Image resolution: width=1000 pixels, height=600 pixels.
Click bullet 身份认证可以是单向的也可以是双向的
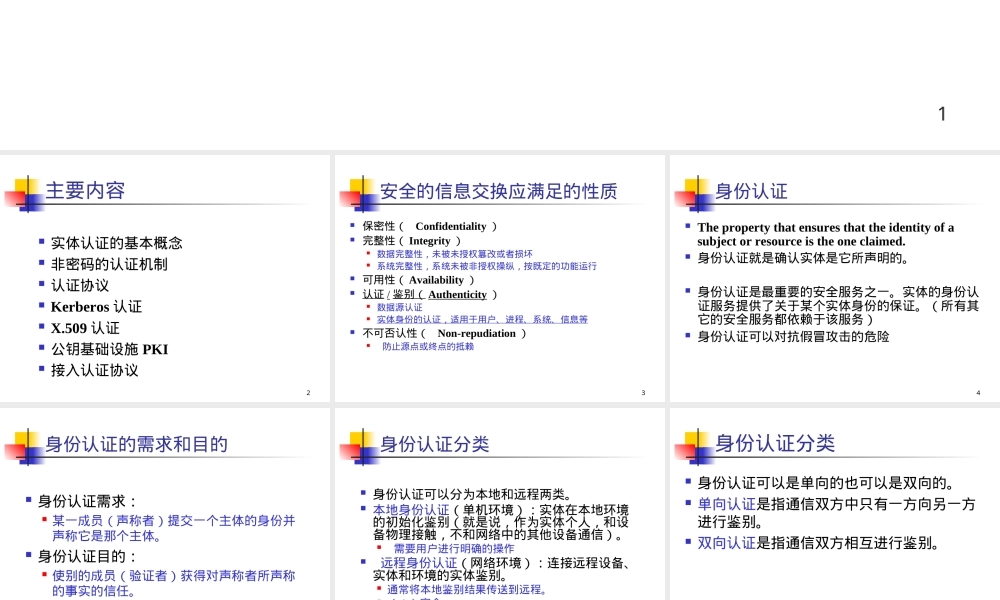point(826,483)
